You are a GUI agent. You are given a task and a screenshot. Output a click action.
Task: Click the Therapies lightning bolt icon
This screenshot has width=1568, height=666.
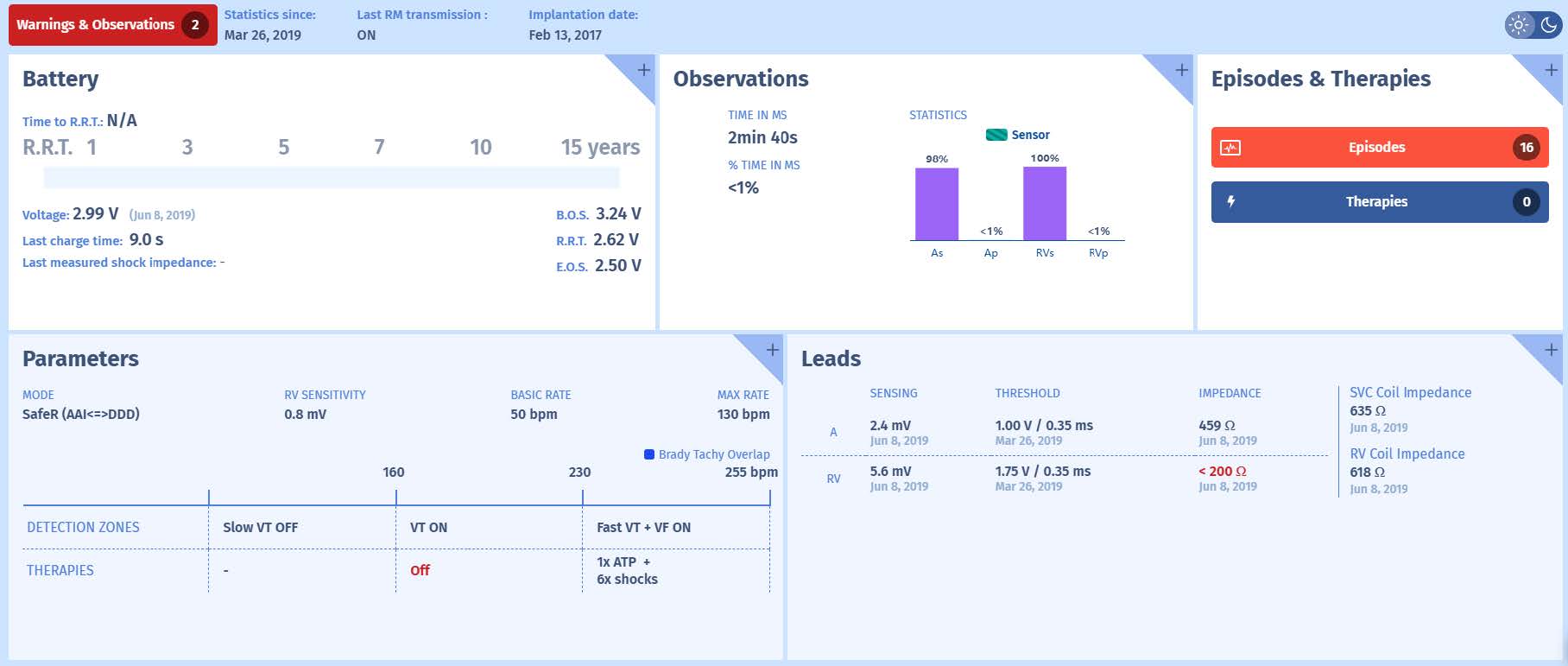pos(1230,202)
